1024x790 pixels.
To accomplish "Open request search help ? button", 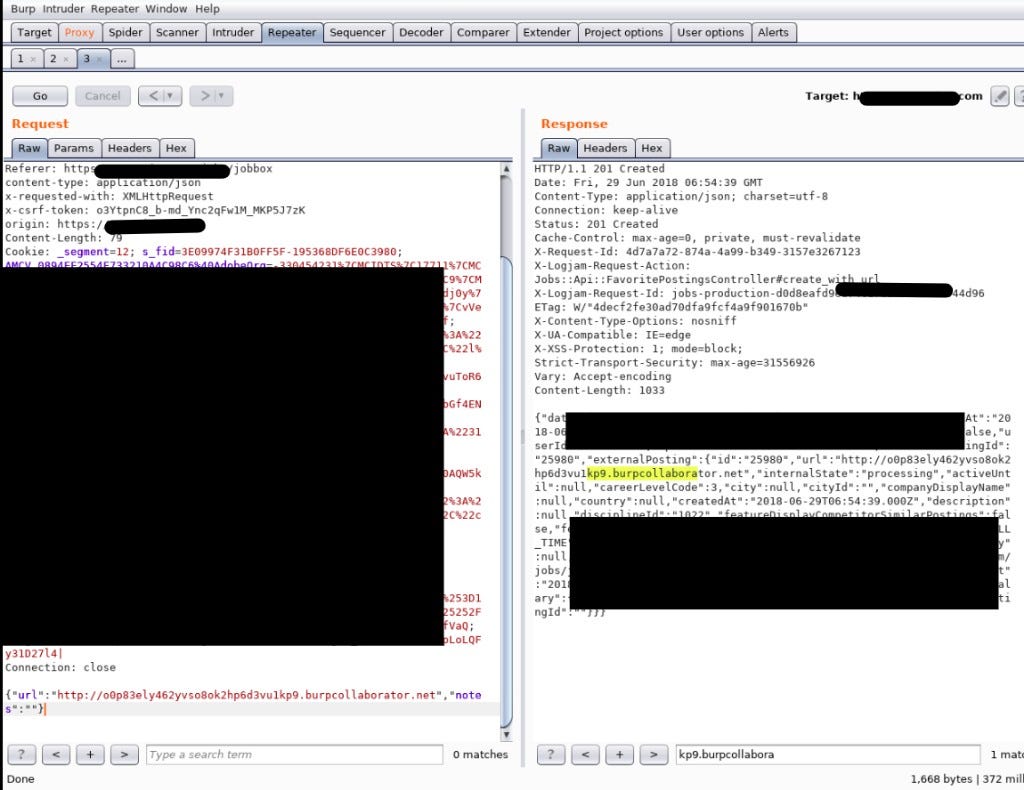I will (x=22, y=755).
